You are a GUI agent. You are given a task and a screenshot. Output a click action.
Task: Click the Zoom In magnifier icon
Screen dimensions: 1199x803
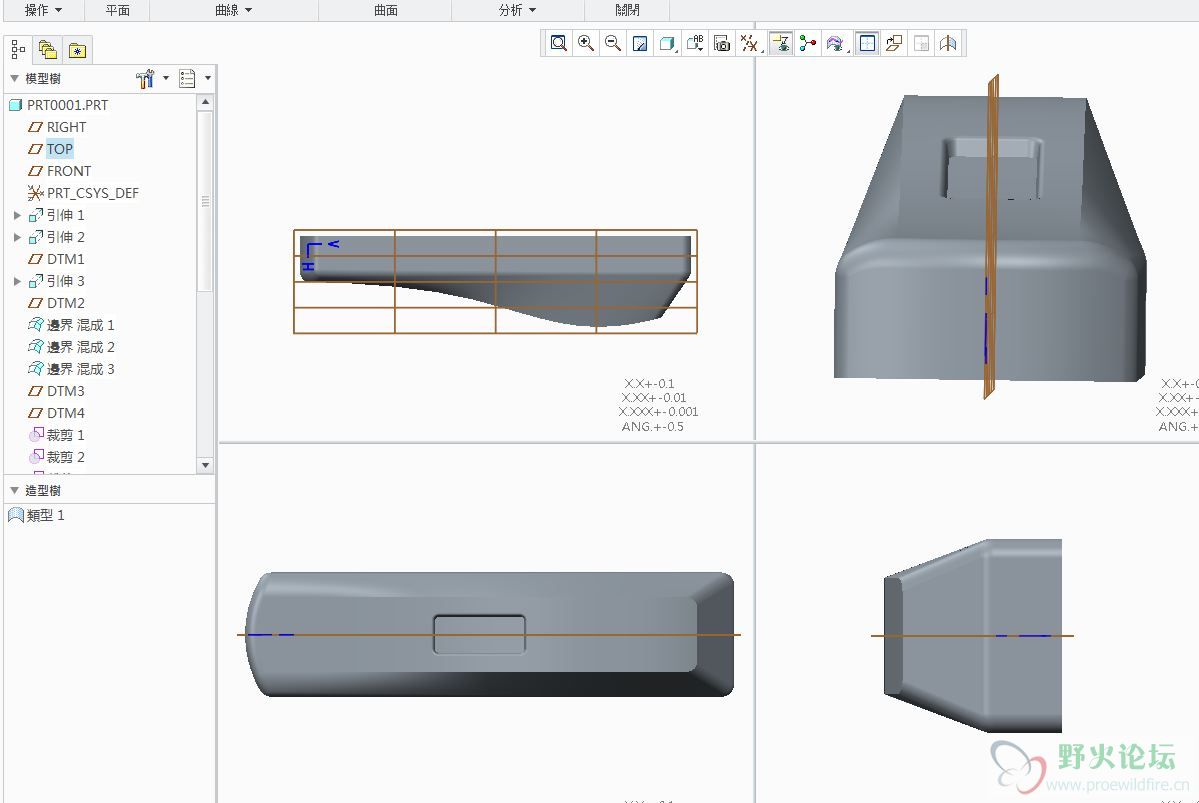[x=586, y=44]
